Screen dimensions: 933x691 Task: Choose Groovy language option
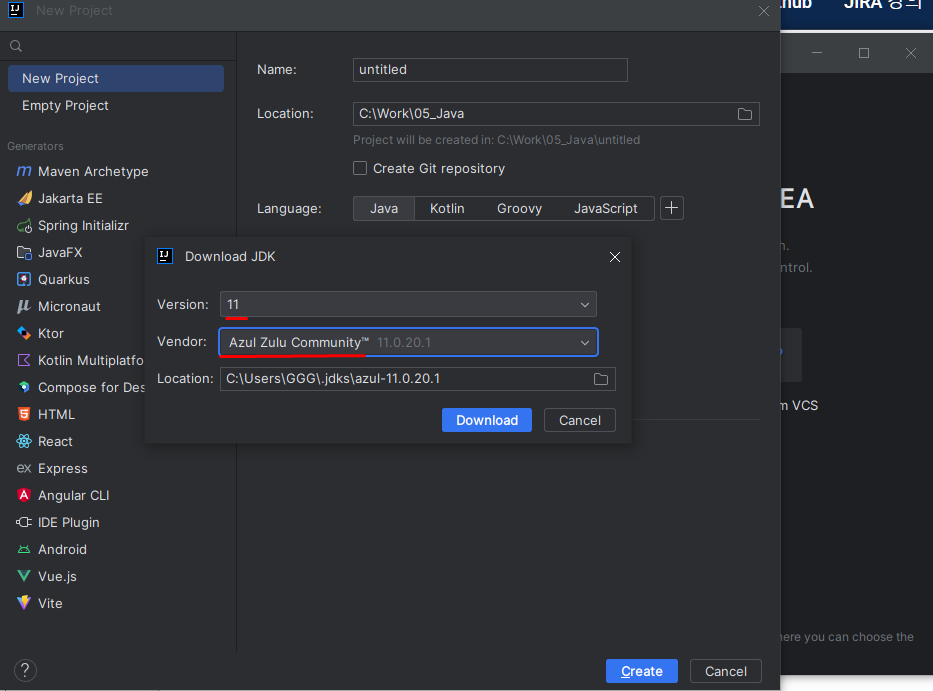click(x=519, y=208)
